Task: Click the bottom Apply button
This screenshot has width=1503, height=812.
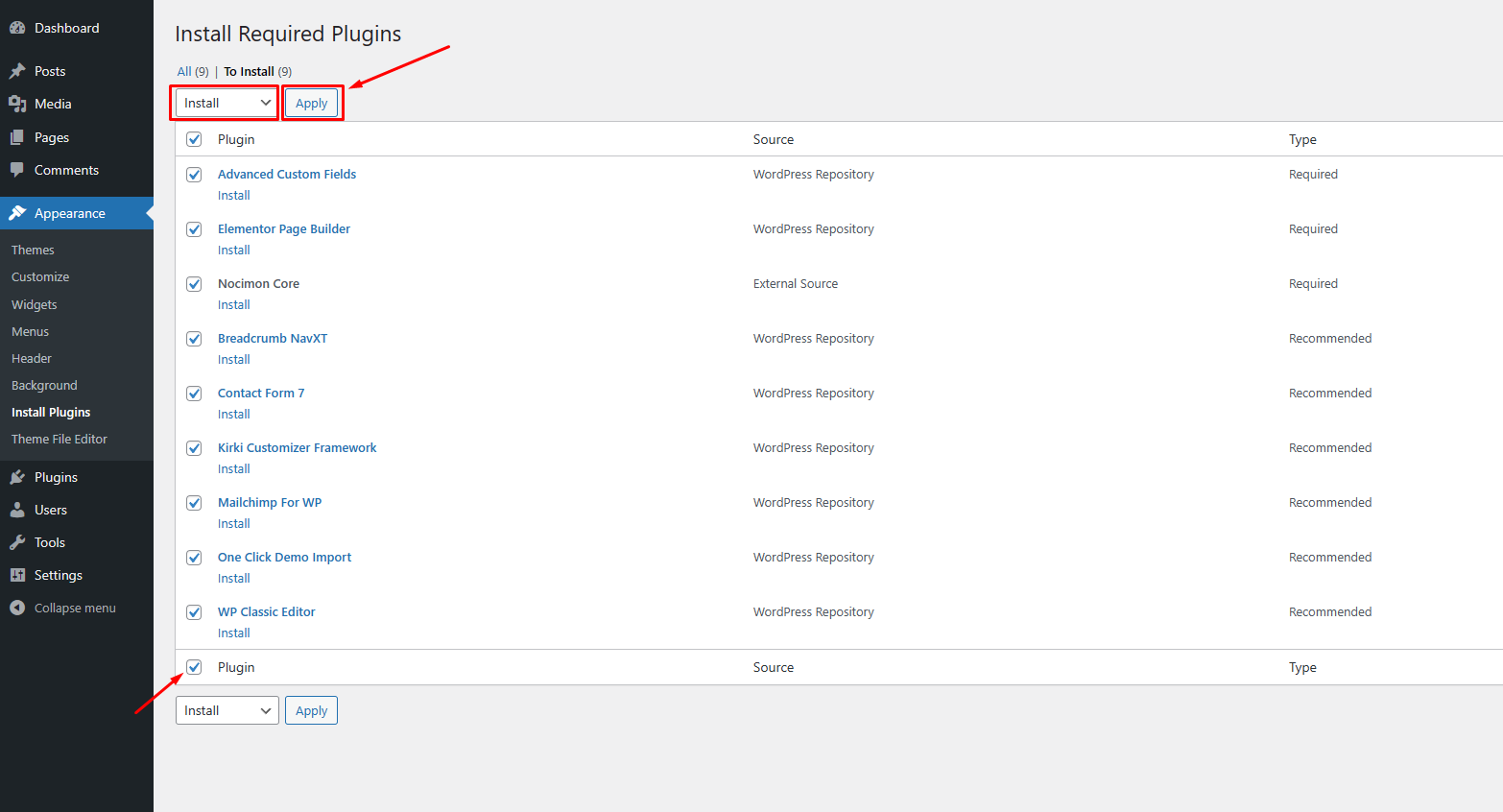Action: pos(311,710)
